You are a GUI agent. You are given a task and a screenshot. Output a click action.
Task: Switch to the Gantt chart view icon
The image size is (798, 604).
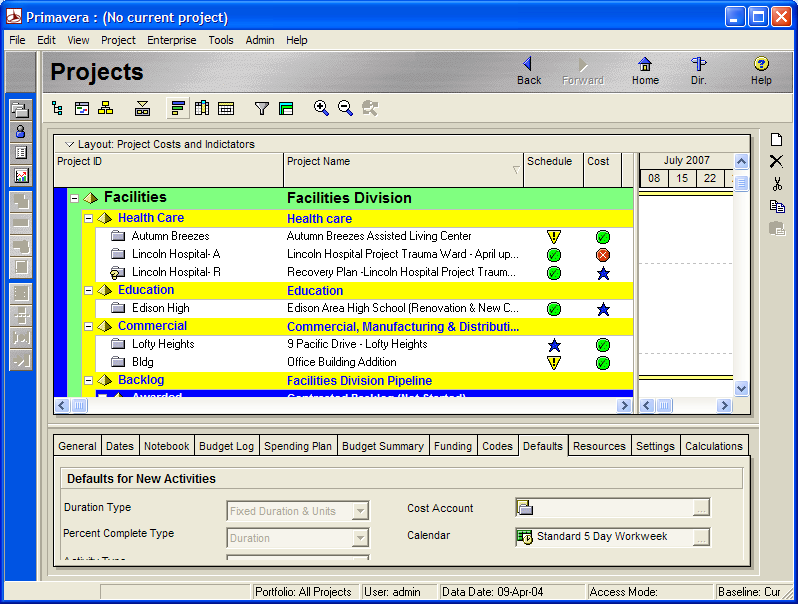click(x=82, y=108)
